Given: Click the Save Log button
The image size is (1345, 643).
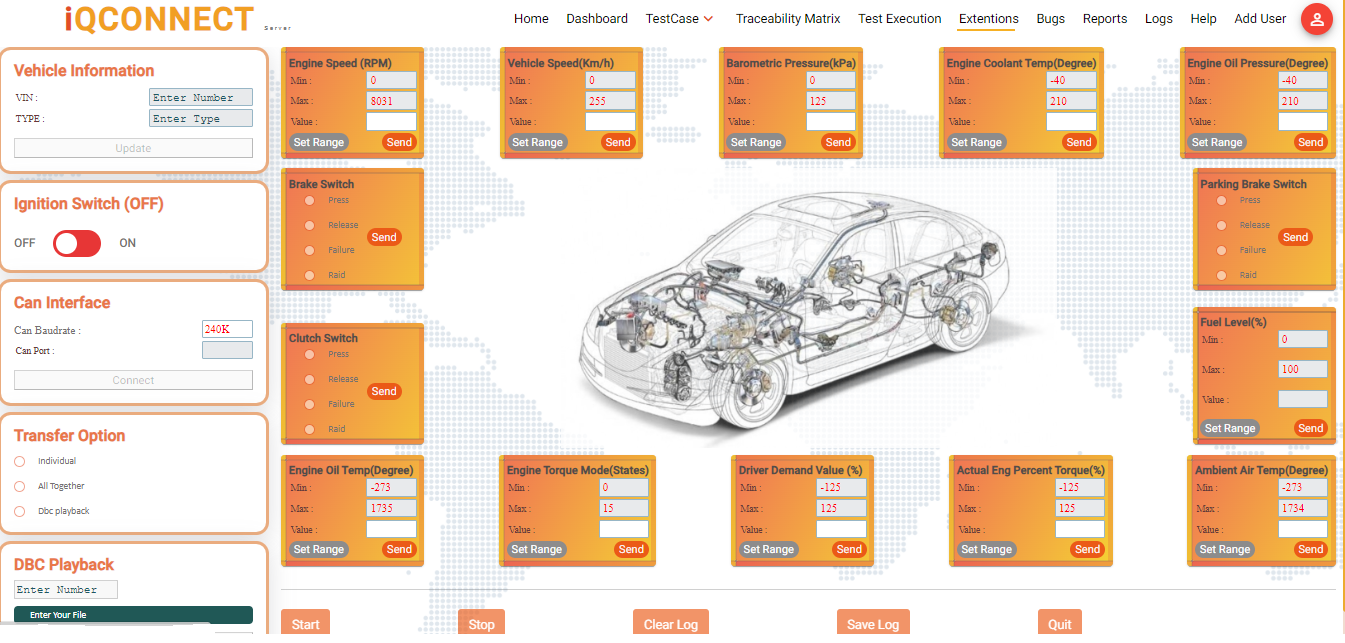Looking at the screenshot, I should (872, 624).
